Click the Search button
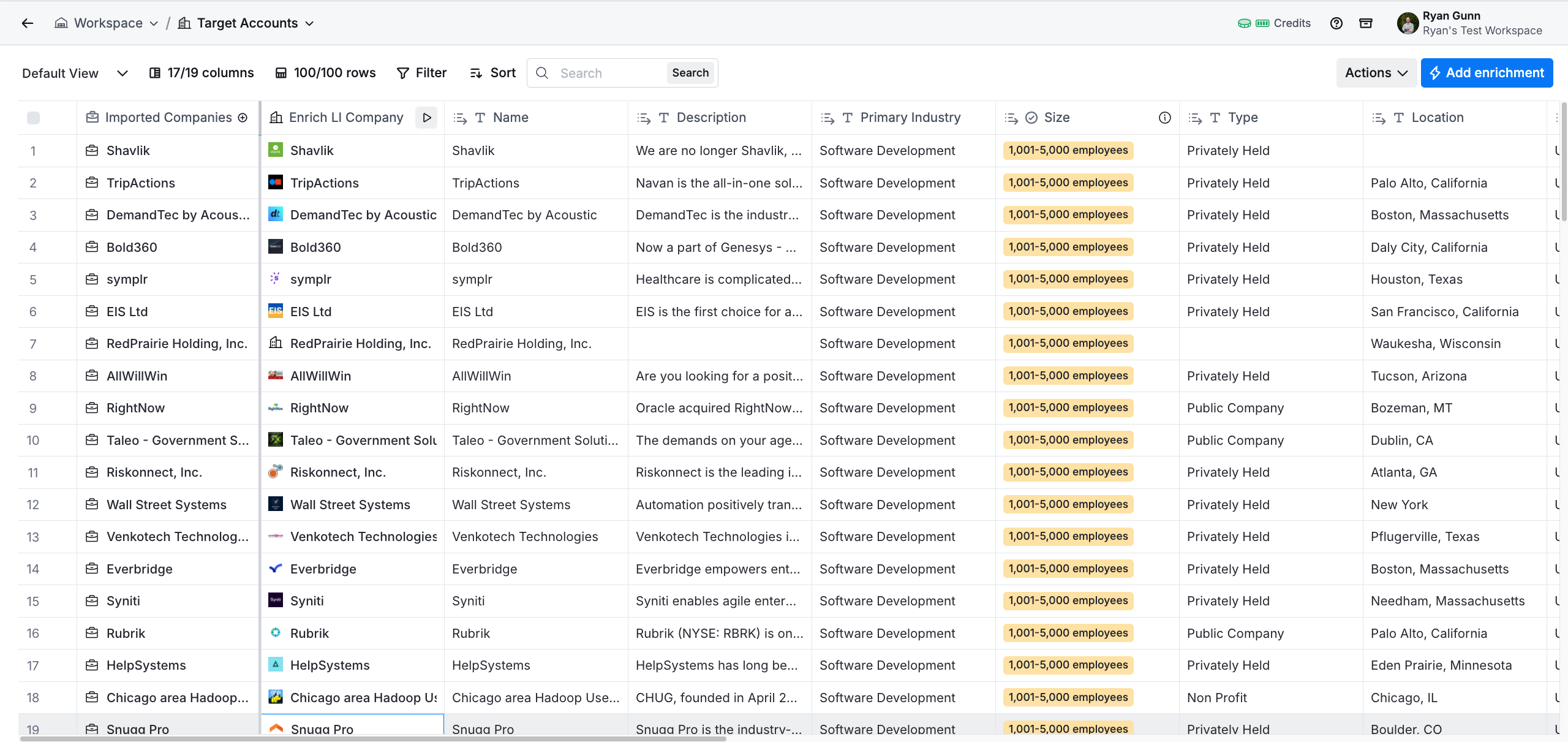The image size is (1568, 742). (690, 73)
